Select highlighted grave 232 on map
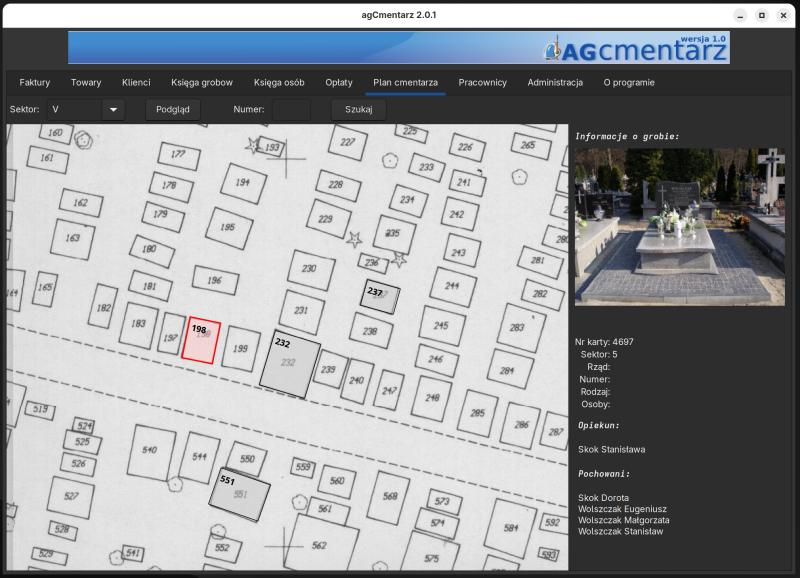The image size is (800, 578). point(289,364)
